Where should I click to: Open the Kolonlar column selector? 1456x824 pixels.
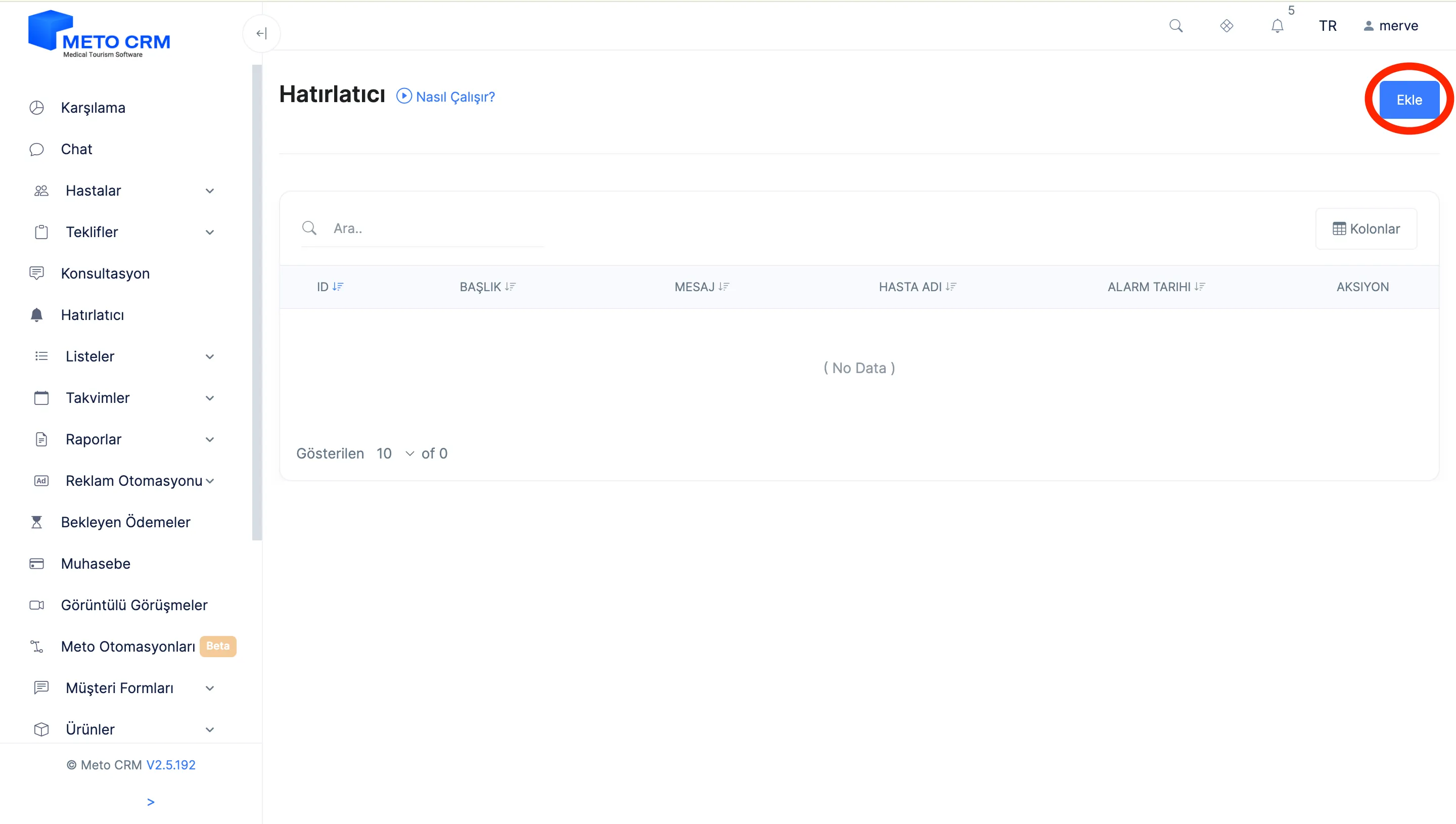[x=1366, y=228]
